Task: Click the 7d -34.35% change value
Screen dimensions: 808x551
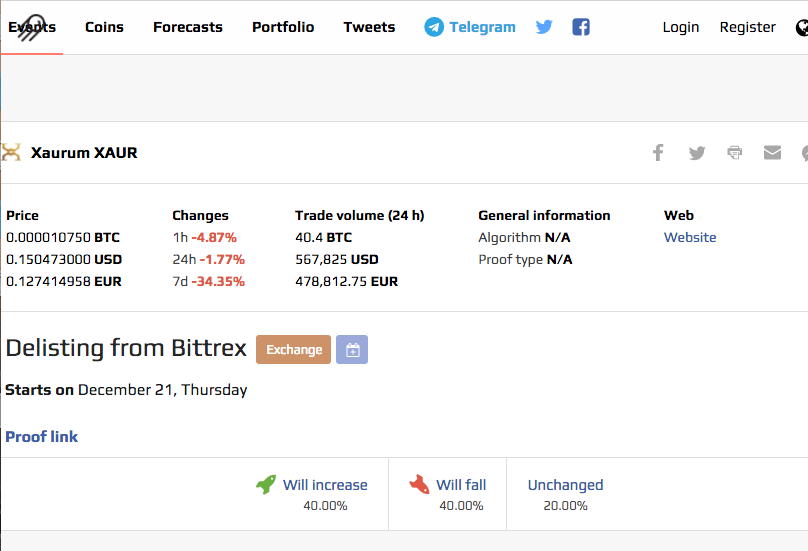Action: (209, 282)
